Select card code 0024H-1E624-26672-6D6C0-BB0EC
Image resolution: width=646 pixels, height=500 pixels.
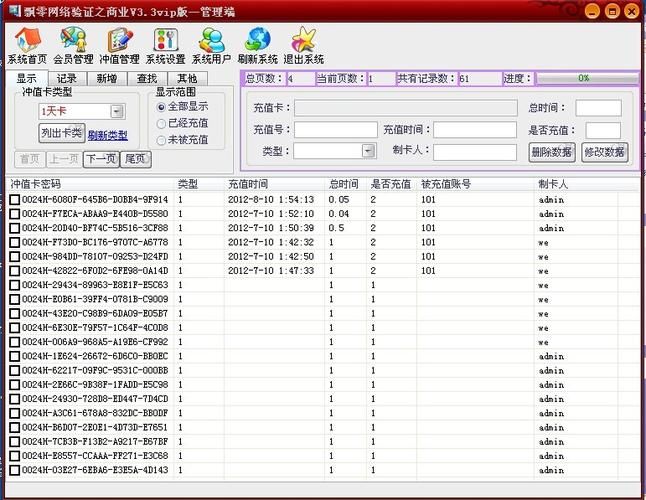click(x=95, y=356)
